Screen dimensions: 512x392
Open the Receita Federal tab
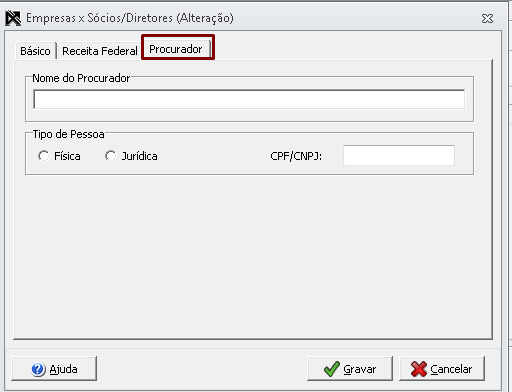pos(100,51)
